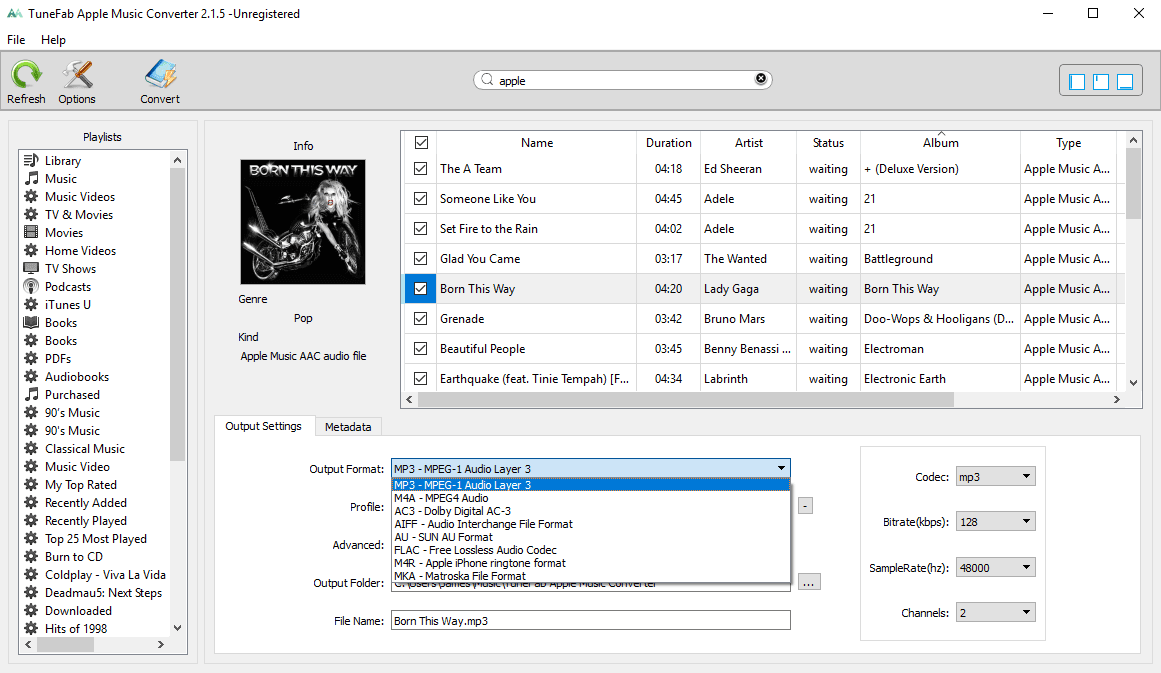This screenshot has width=1161, height=673.
Task: Open the iTunes U playlist
Action: 67,304
